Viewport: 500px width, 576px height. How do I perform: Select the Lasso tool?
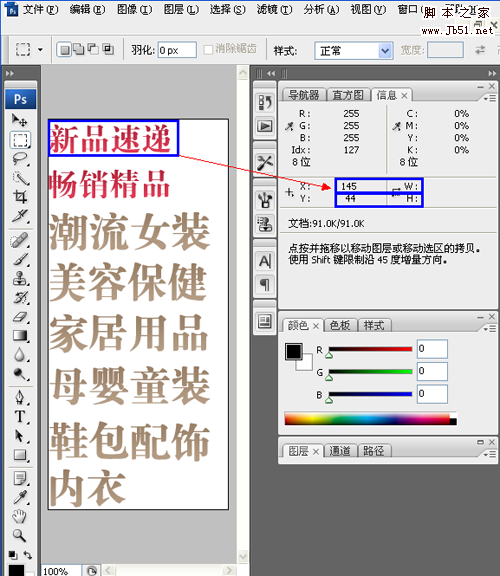[20, 159]
